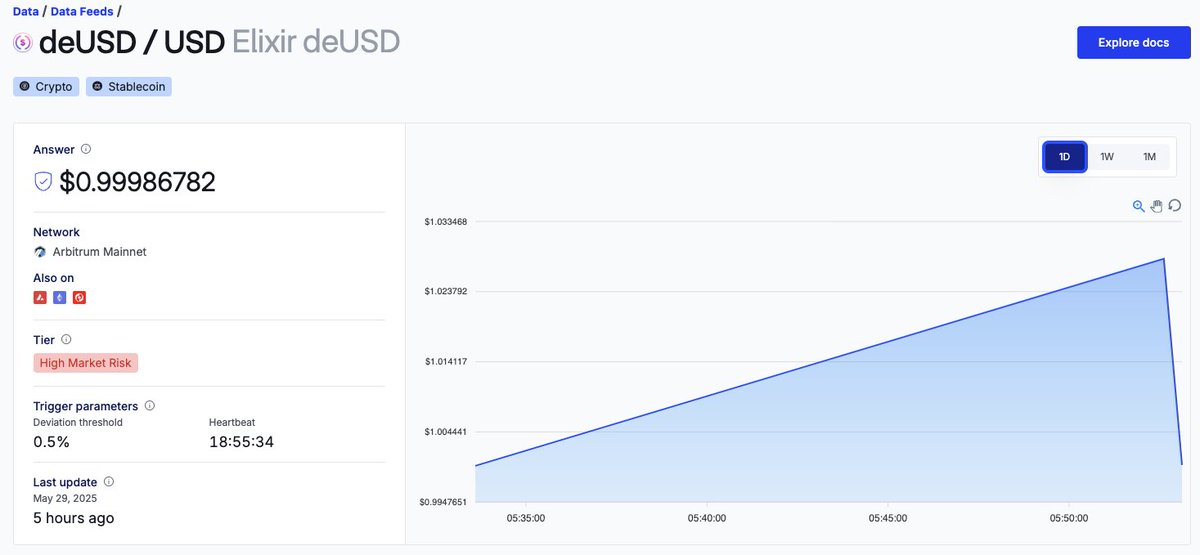The image size is (1200, 555).
Task: Show the Tier info tooltip icon
Action: tap(66, 340)
